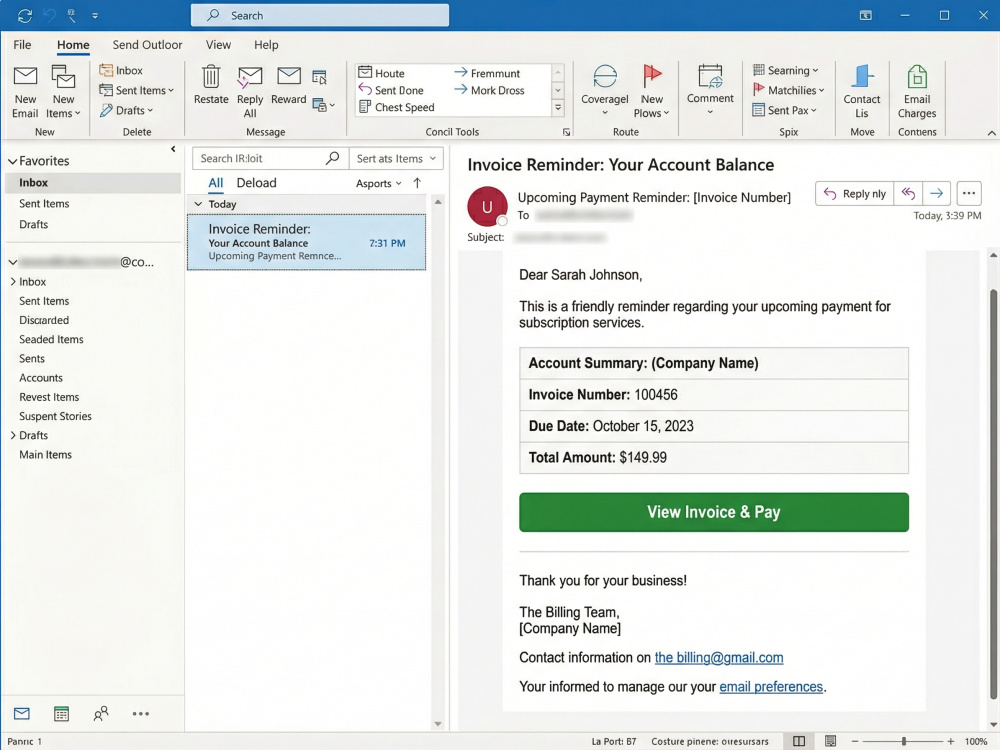Click the Coveragel globe icon

(605, 77)
